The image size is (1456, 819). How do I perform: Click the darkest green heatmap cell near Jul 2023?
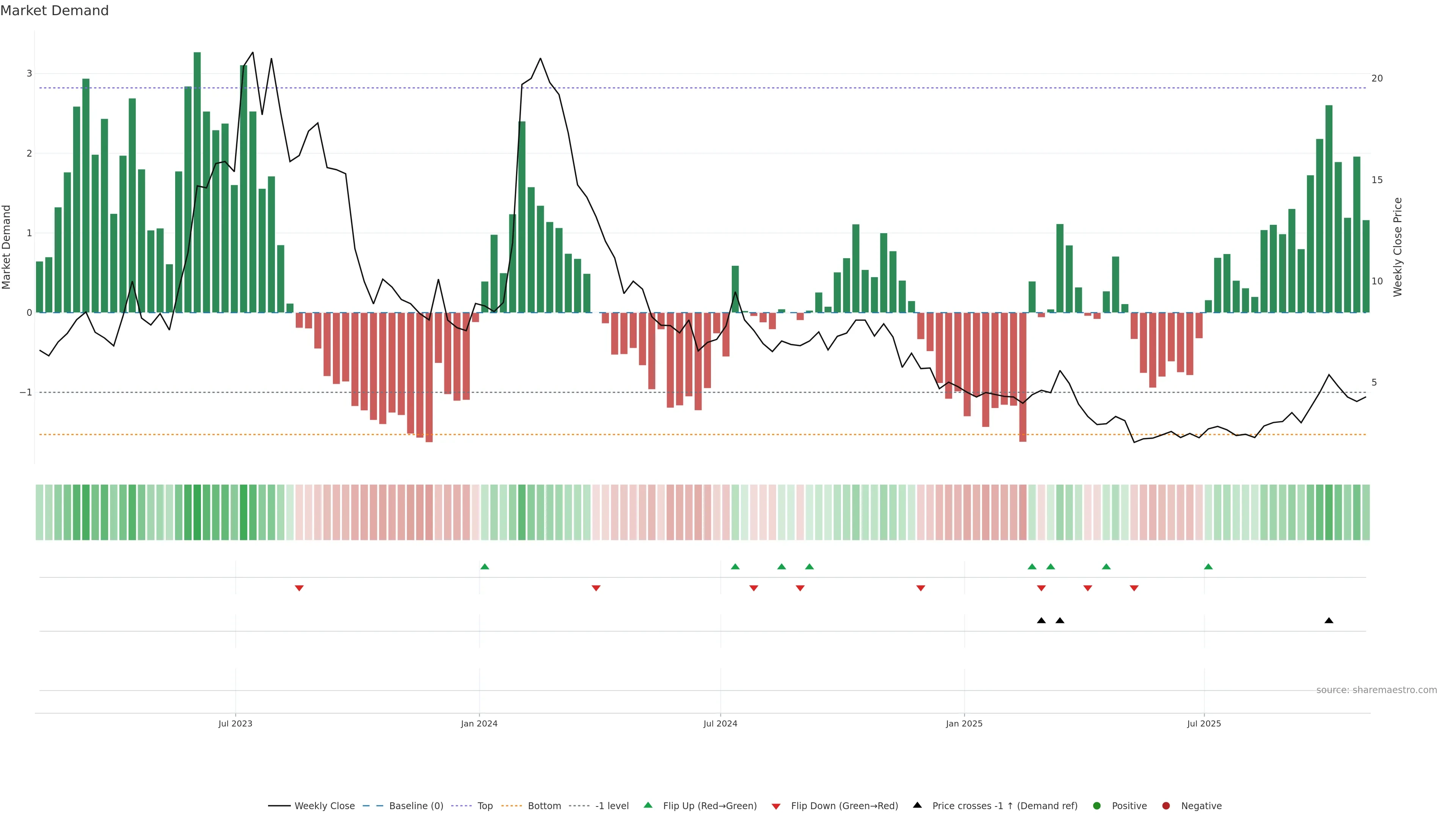[243, 512]
